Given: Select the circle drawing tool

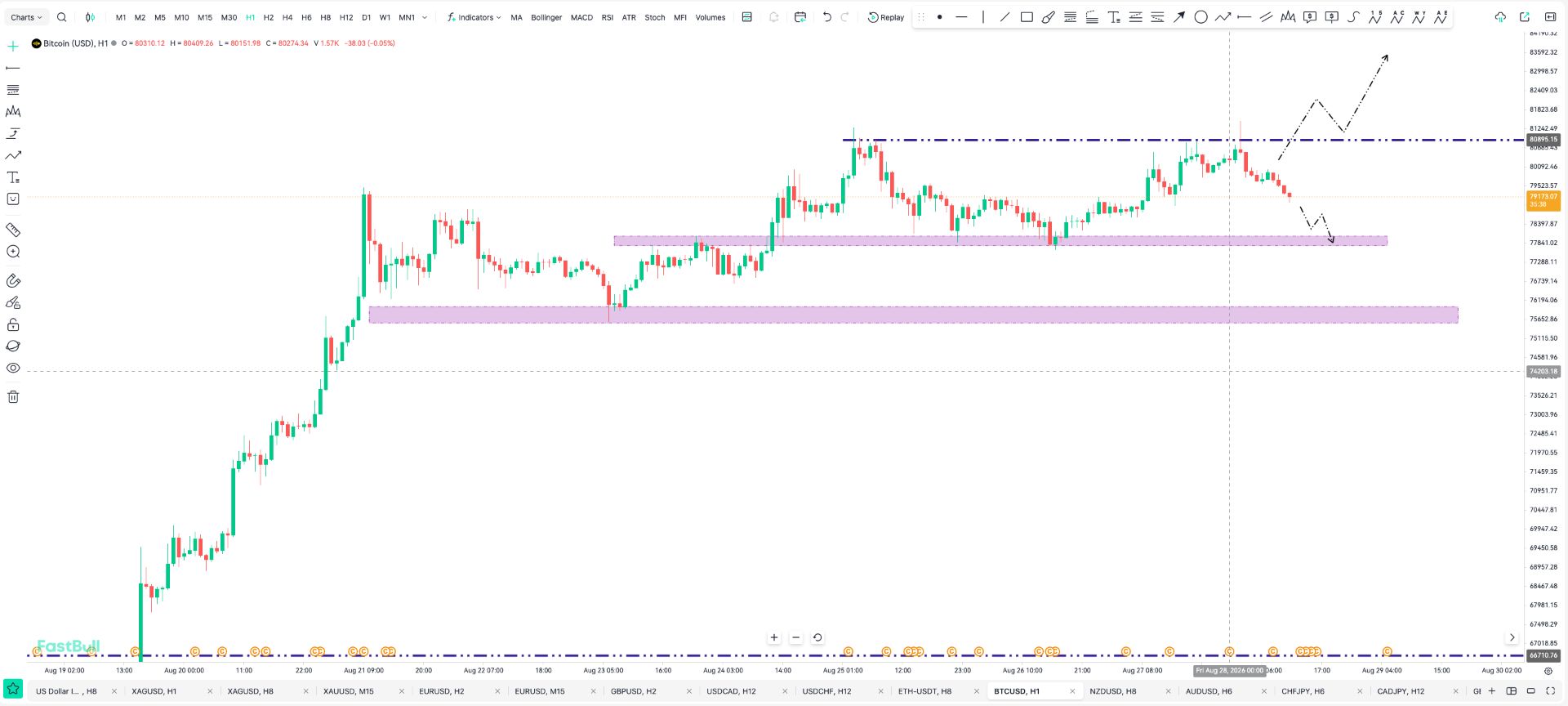Looking at the screenshot, I should (x=1200, y=17).
